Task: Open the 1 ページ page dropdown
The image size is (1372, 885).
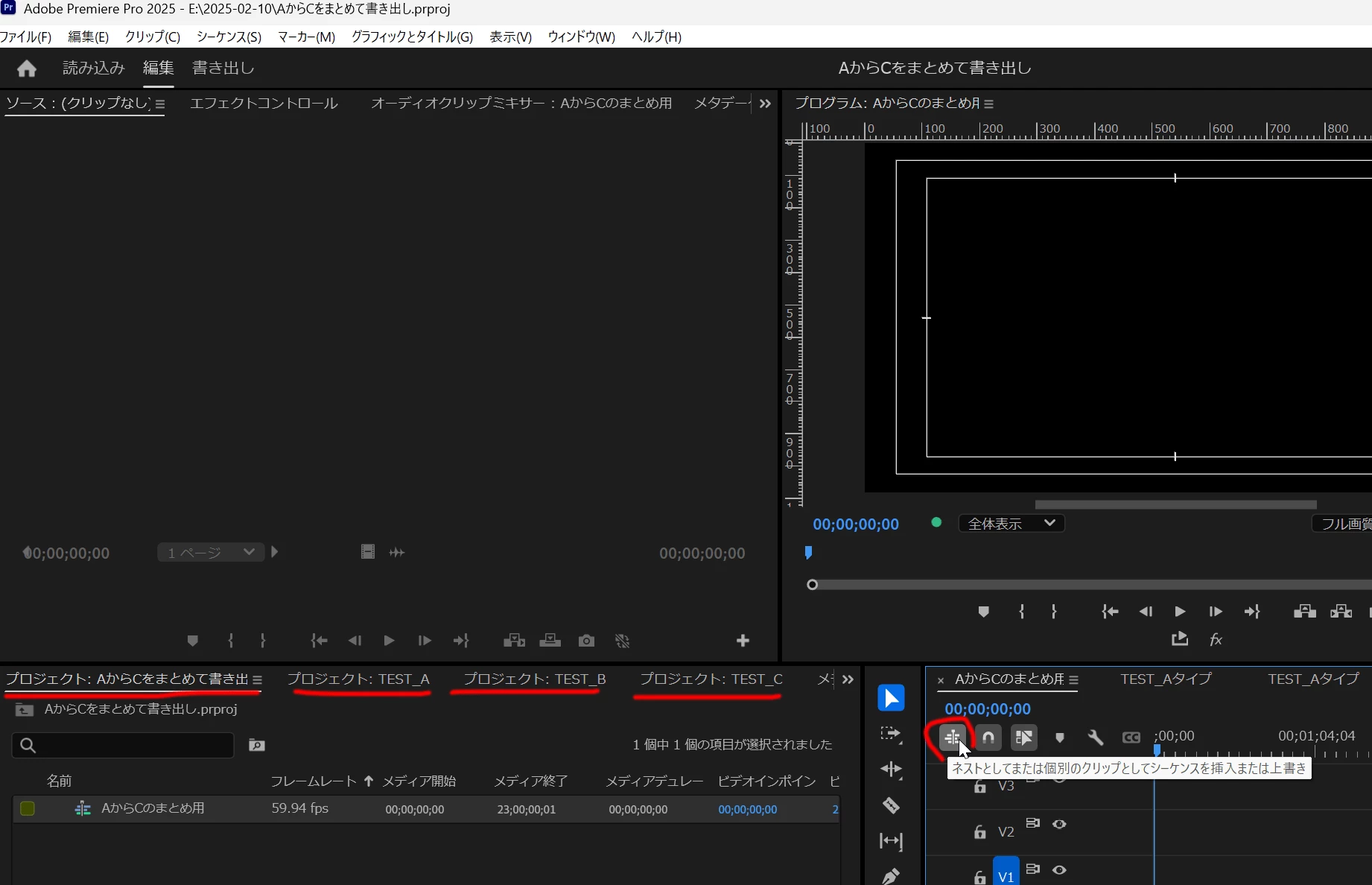Action: coord(211,552)
